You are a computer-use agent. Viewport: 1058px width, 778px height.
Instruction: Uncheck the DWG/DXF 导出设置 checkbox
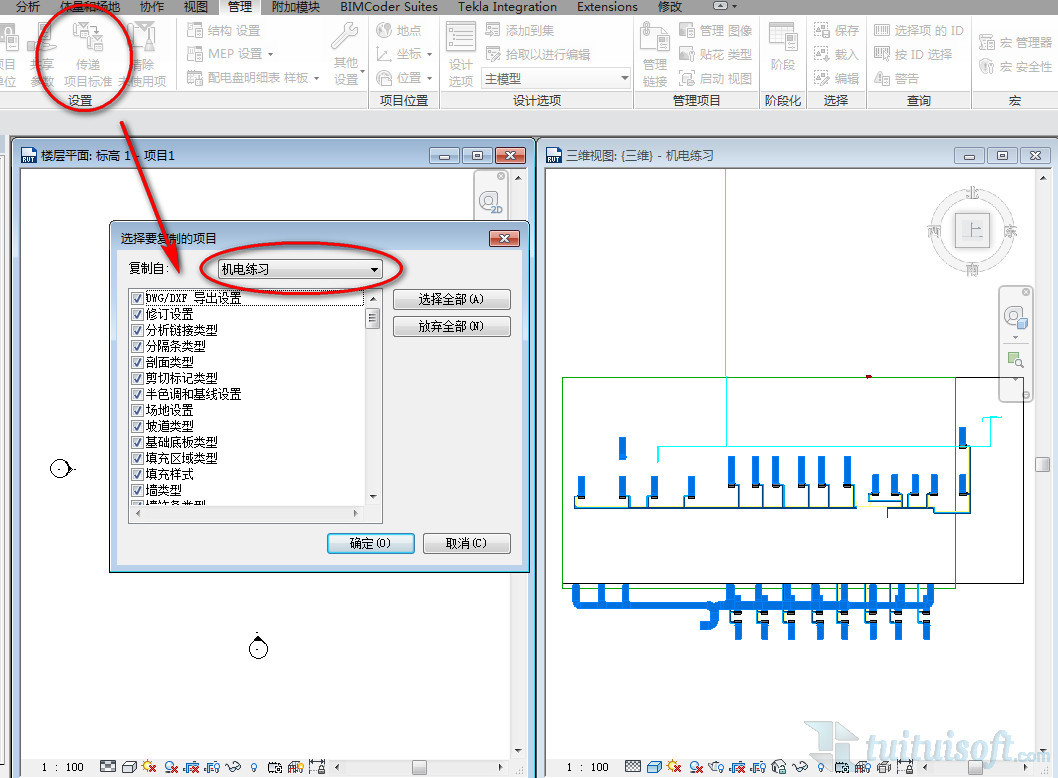(138, 298)
